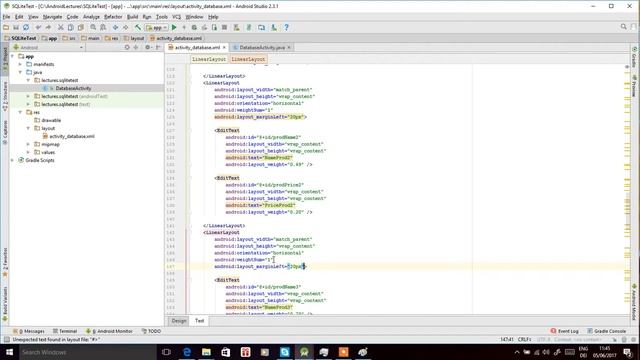Open app run configuration dropdown
Viewport: 640px width, 360px height.
157,27
